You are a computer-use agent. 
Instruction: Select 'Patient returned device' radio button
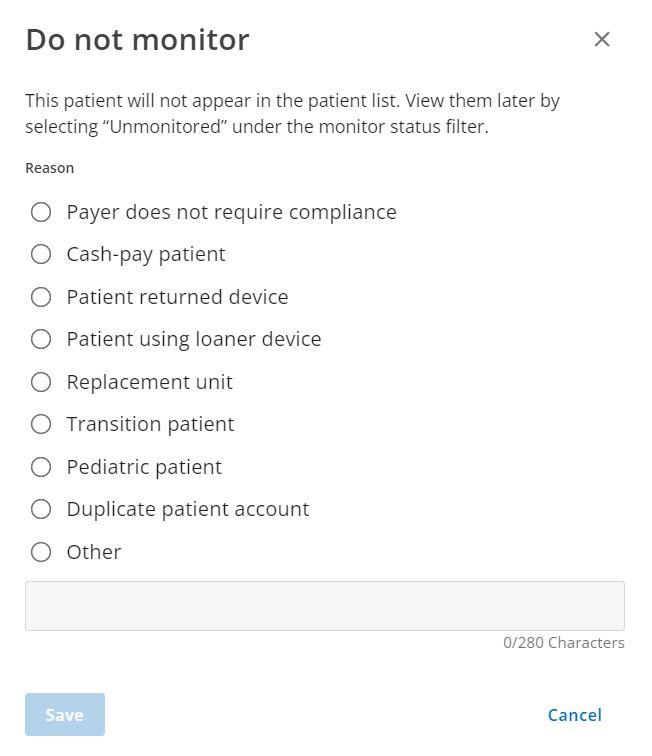[41, 297]
